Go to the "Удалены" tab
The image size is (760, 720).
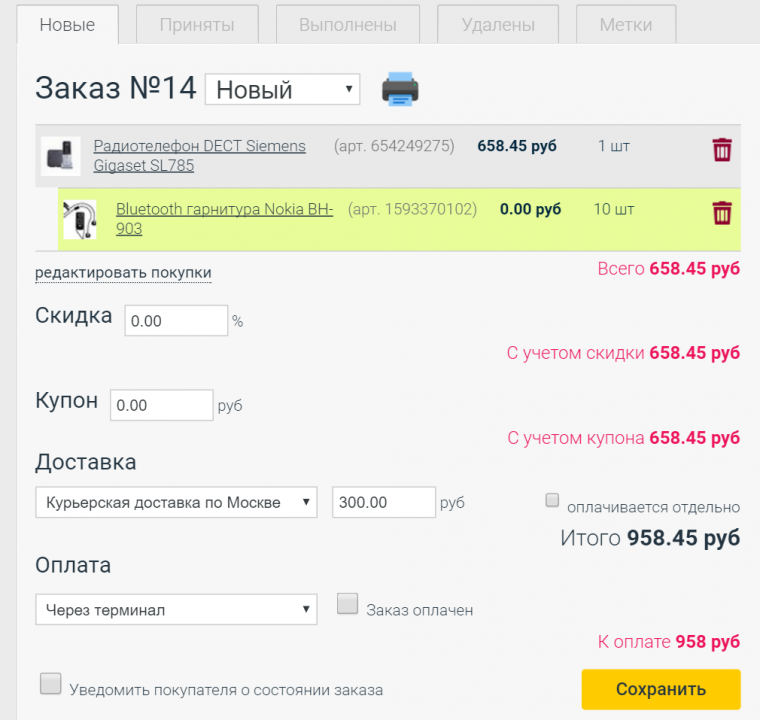click(497, 24)
